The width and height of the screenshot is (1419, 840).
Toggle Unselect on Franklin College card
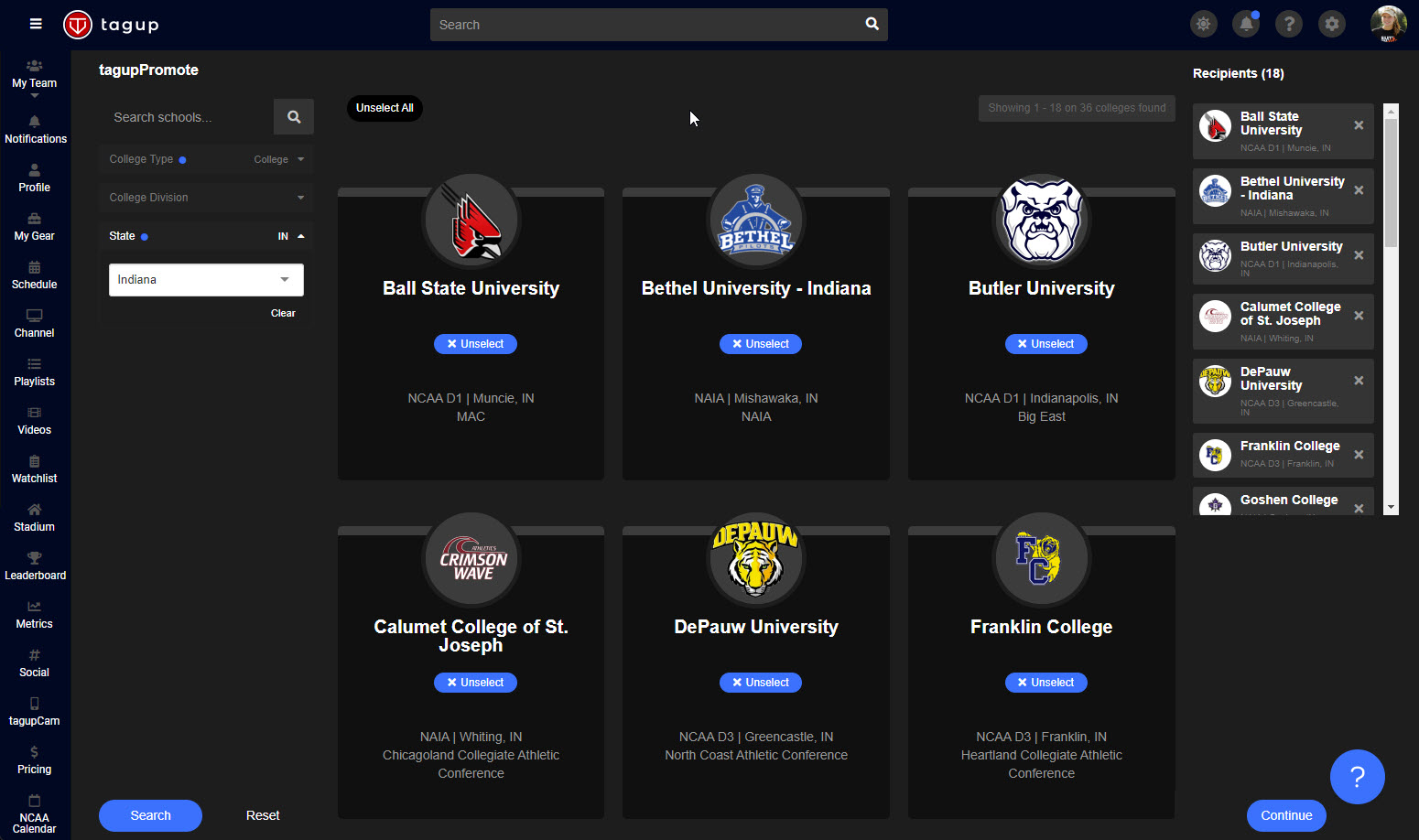[1045, 683]
